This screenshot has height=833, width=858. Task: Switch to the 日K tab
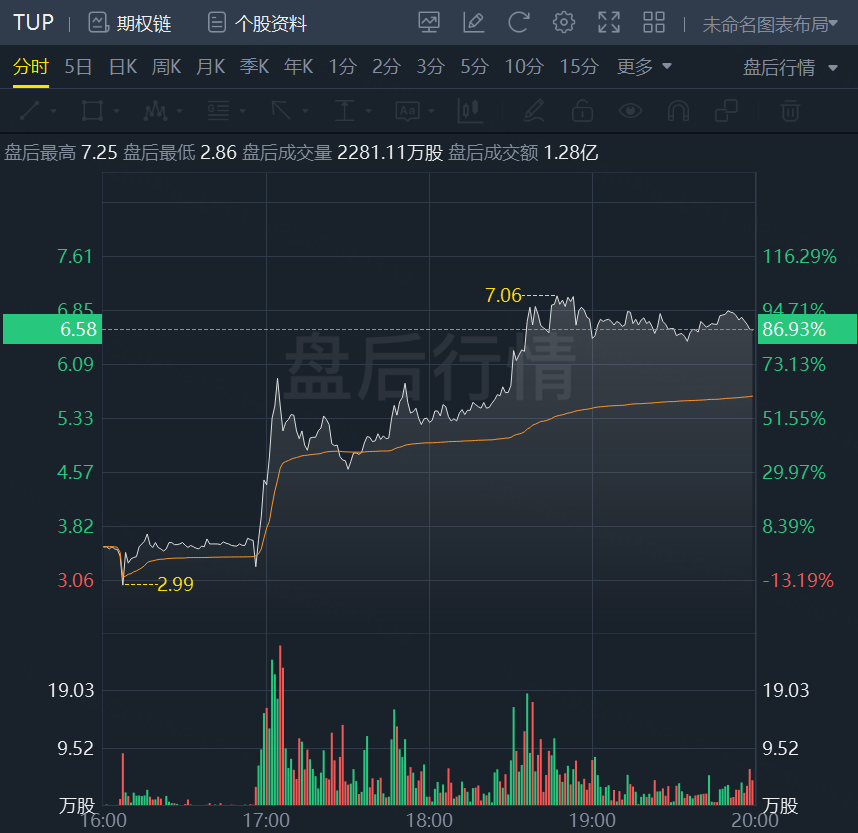123,67
